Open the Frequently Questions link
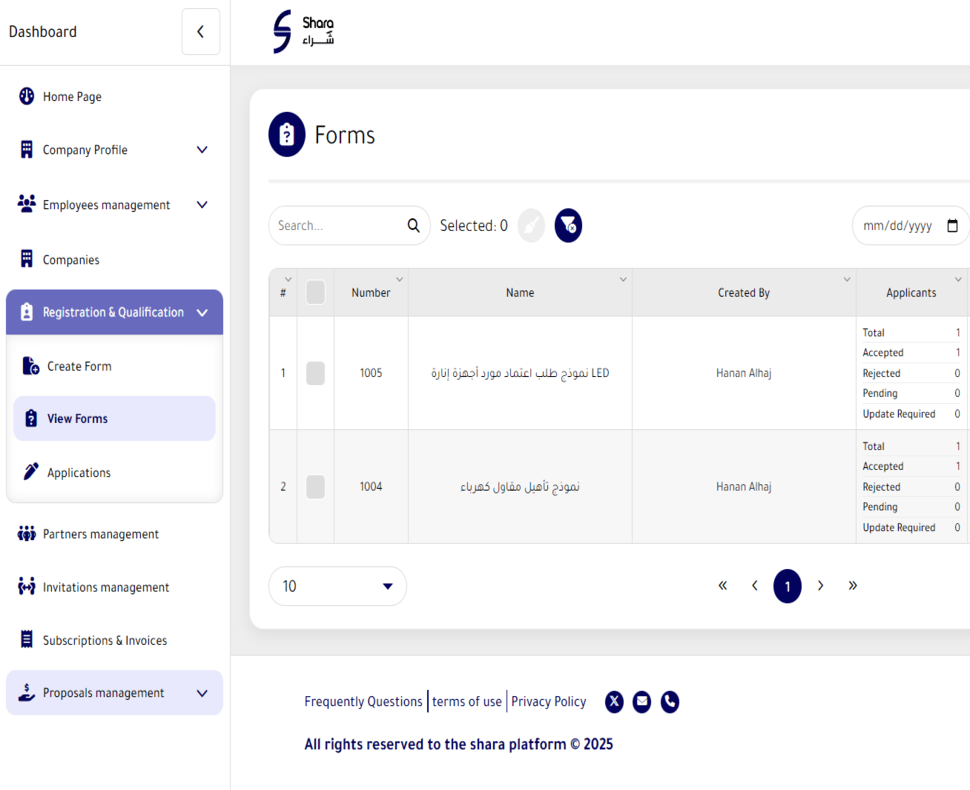Image resolution: width=970 pixels, height=790 pixels. 363,702
